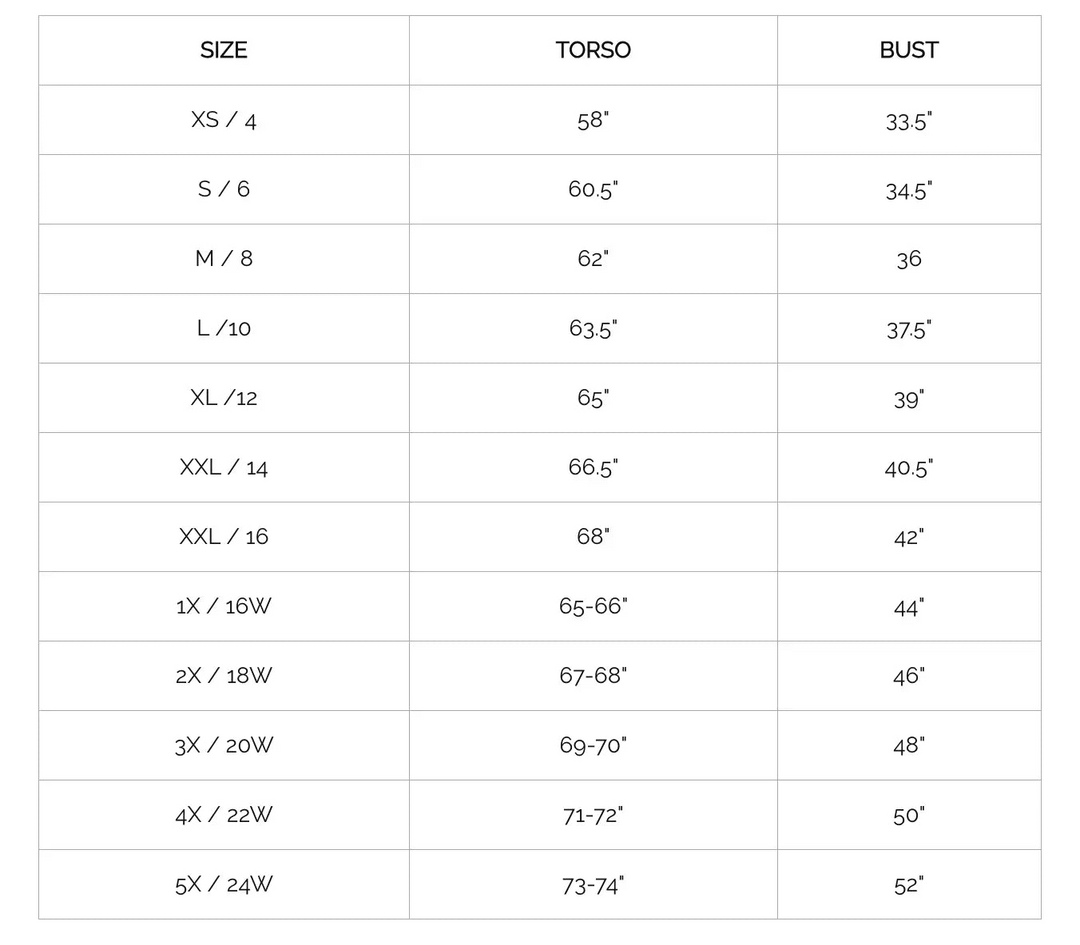Select the 73-74" torso value
The height and width of the screenshot is (945, 1080).
coord(593,884)
